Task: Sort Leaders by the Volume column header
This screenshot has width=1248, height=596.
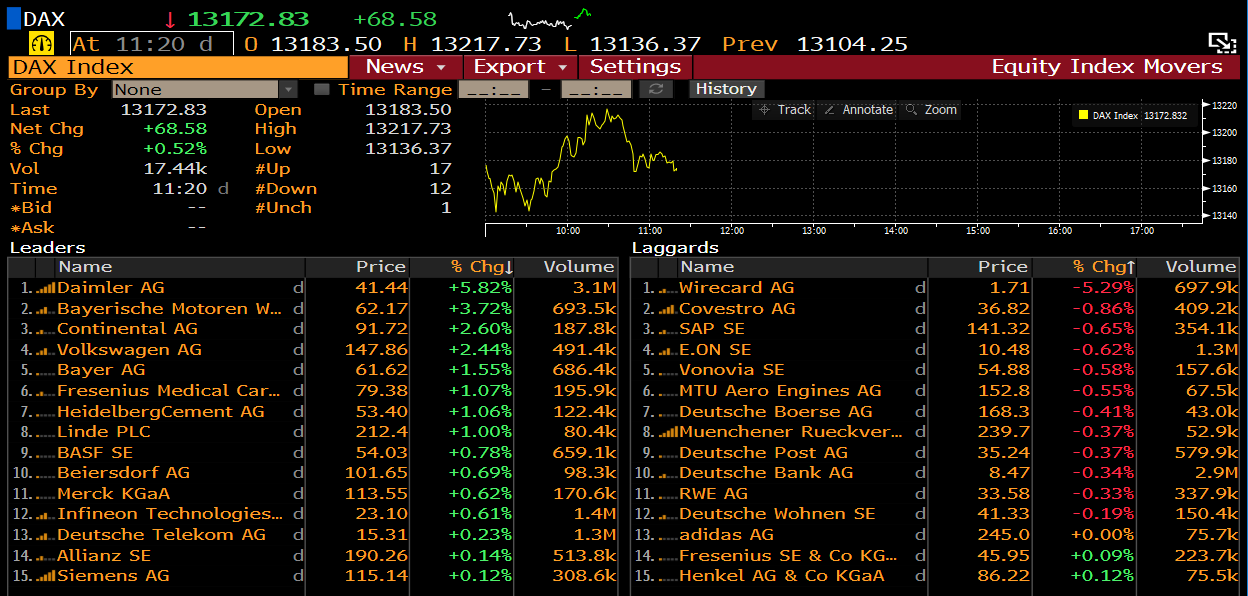Action: tap(566, 267)
